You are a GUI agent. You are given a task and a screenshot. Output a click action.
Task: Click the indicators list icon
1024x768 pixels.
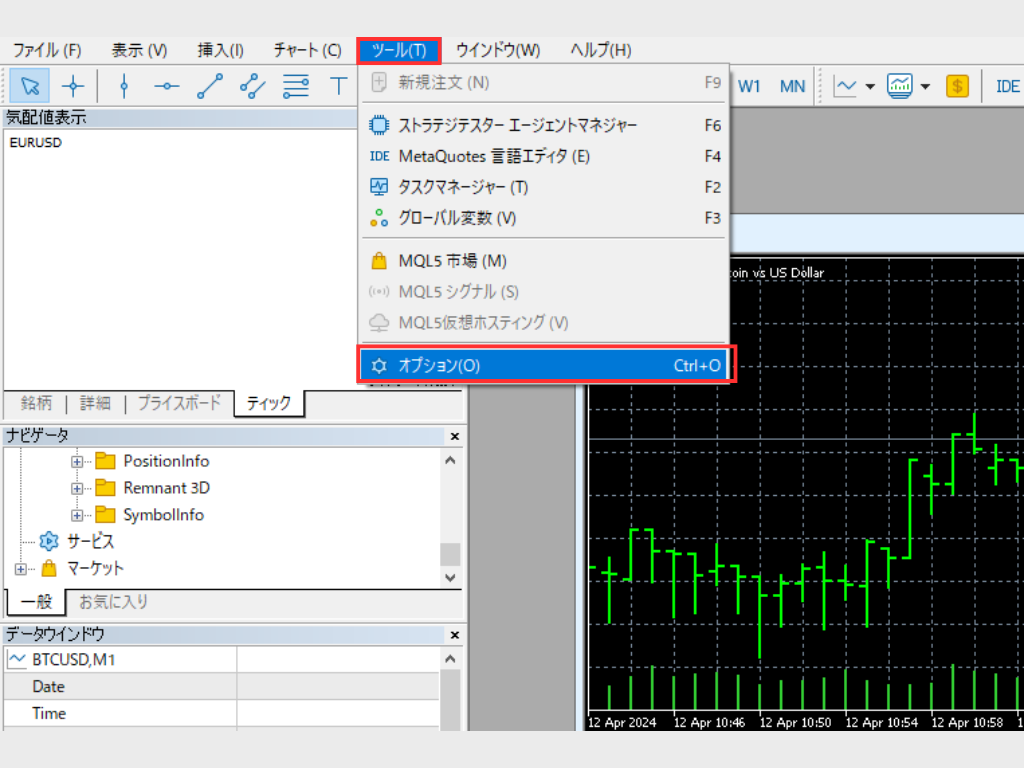tap(900, 86)
